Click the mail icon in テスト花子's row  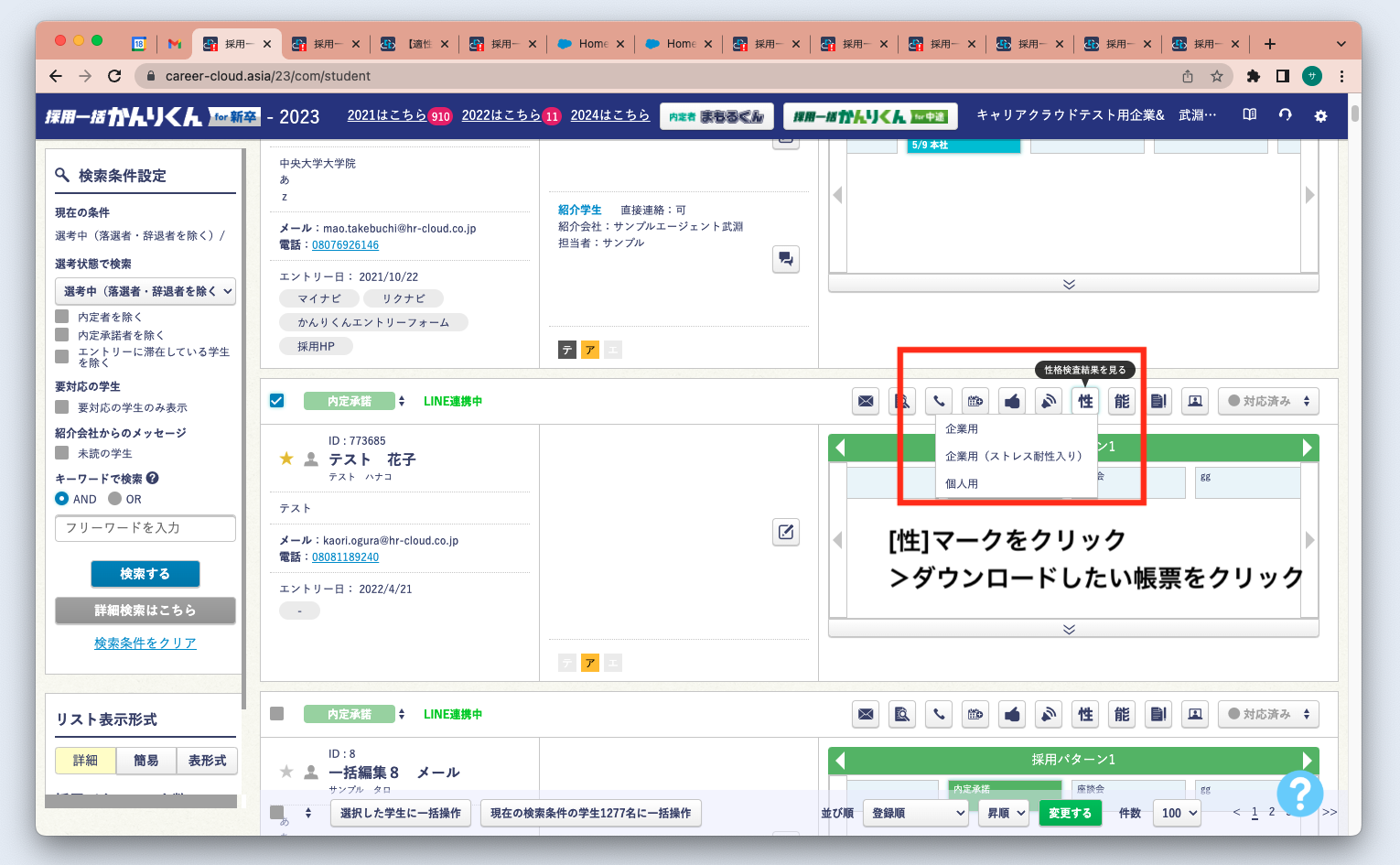866,401
